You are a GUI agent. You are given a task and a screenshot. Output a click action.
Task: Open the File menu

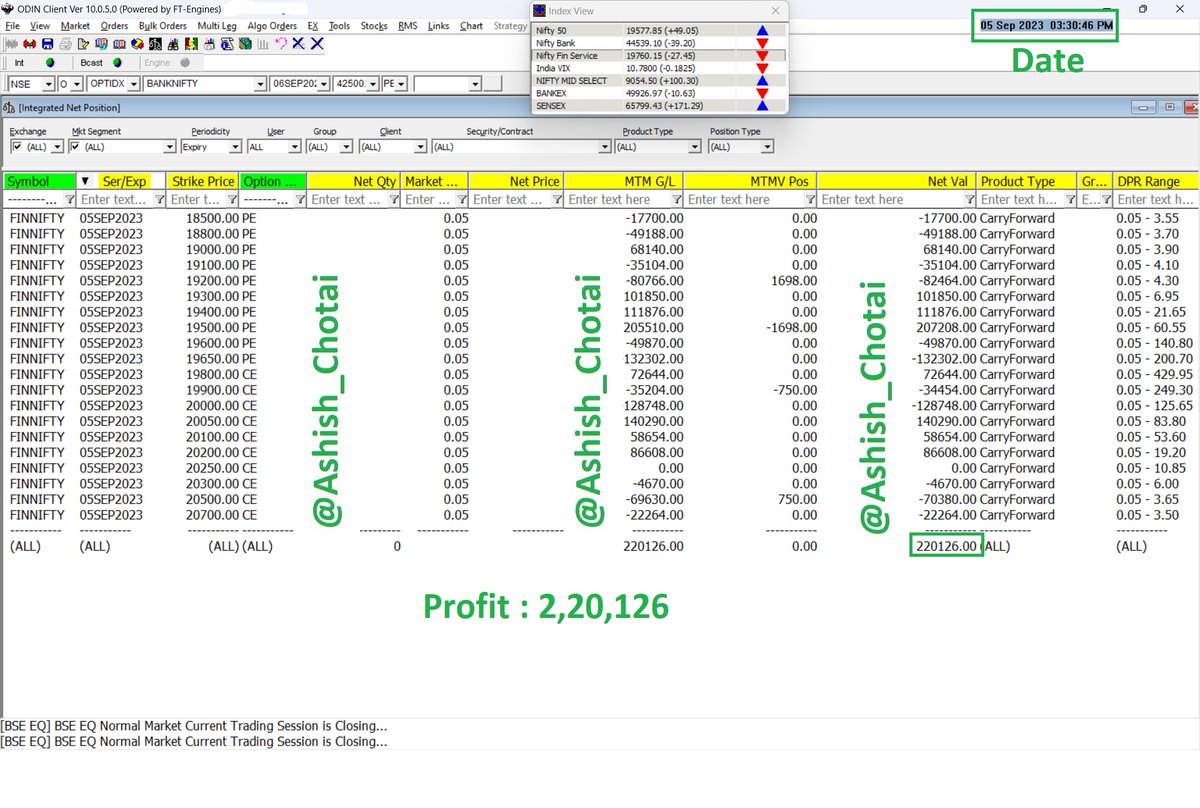(13, 26)
